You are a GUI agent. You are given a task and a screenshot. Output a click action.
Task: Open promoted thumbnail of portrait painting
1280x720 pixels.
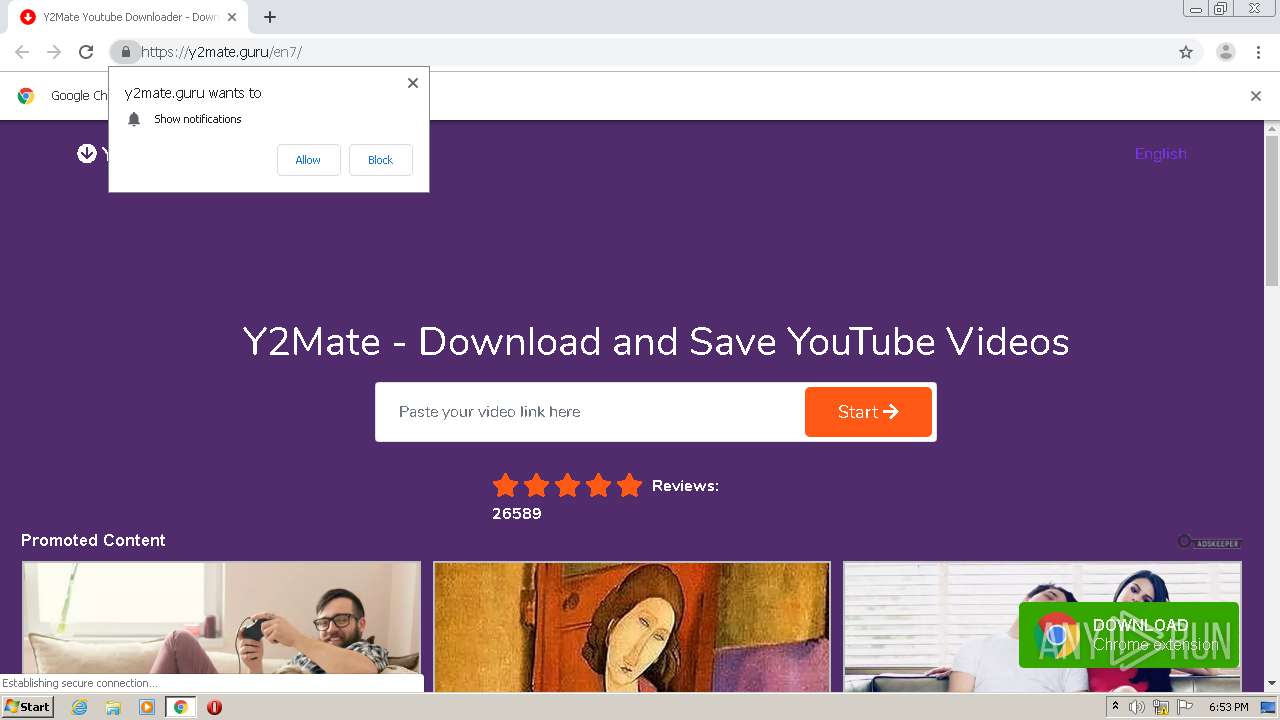(x=632, y=627)
